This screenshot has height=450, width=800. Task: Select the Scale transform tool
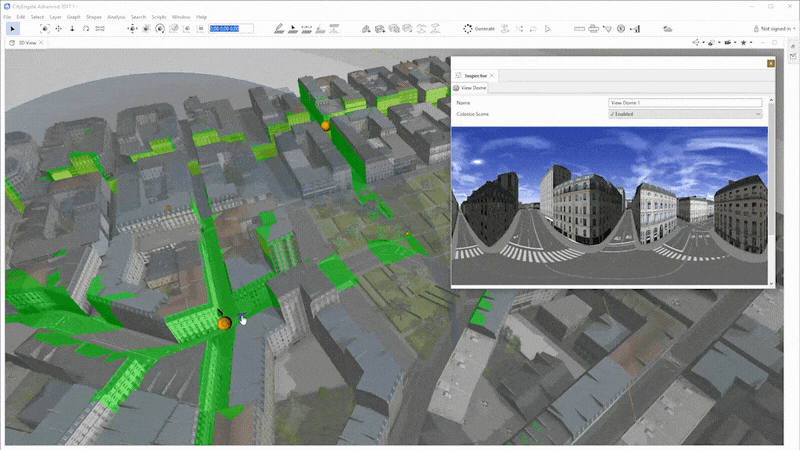tap(100, 29)
